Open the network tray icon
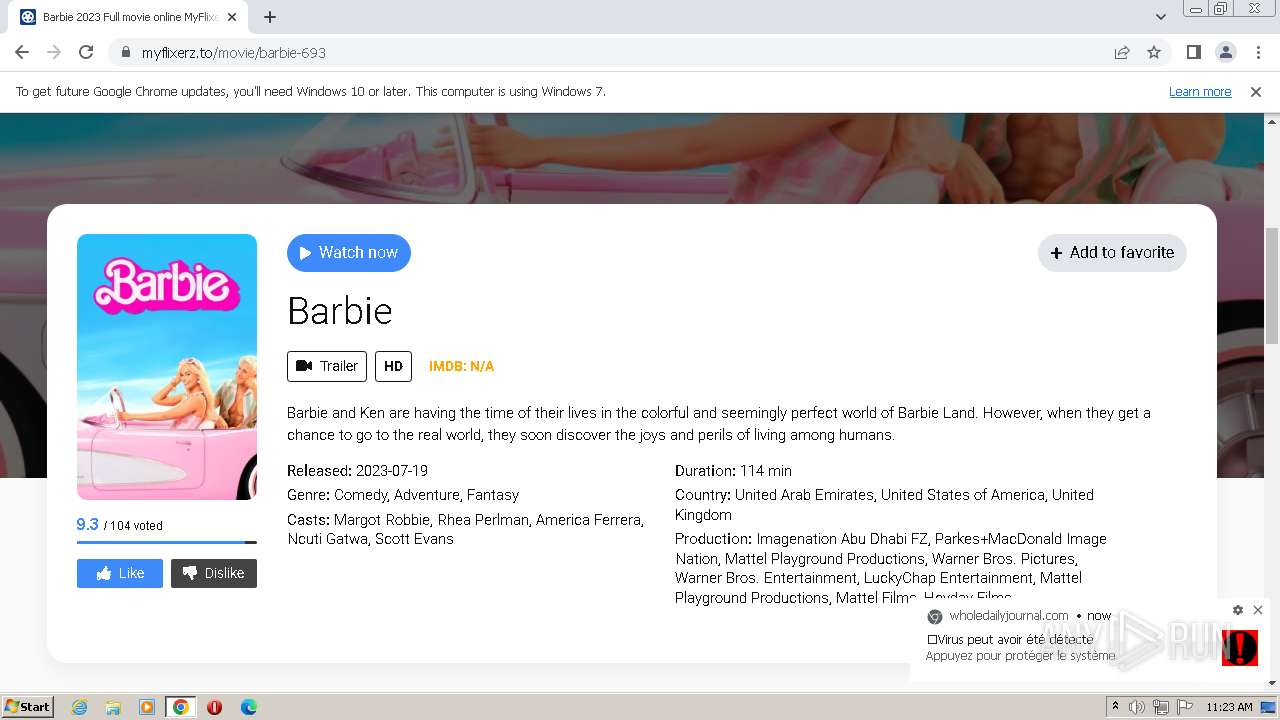This screenshot has height=720, width=1280. (x=1161, y=707)
